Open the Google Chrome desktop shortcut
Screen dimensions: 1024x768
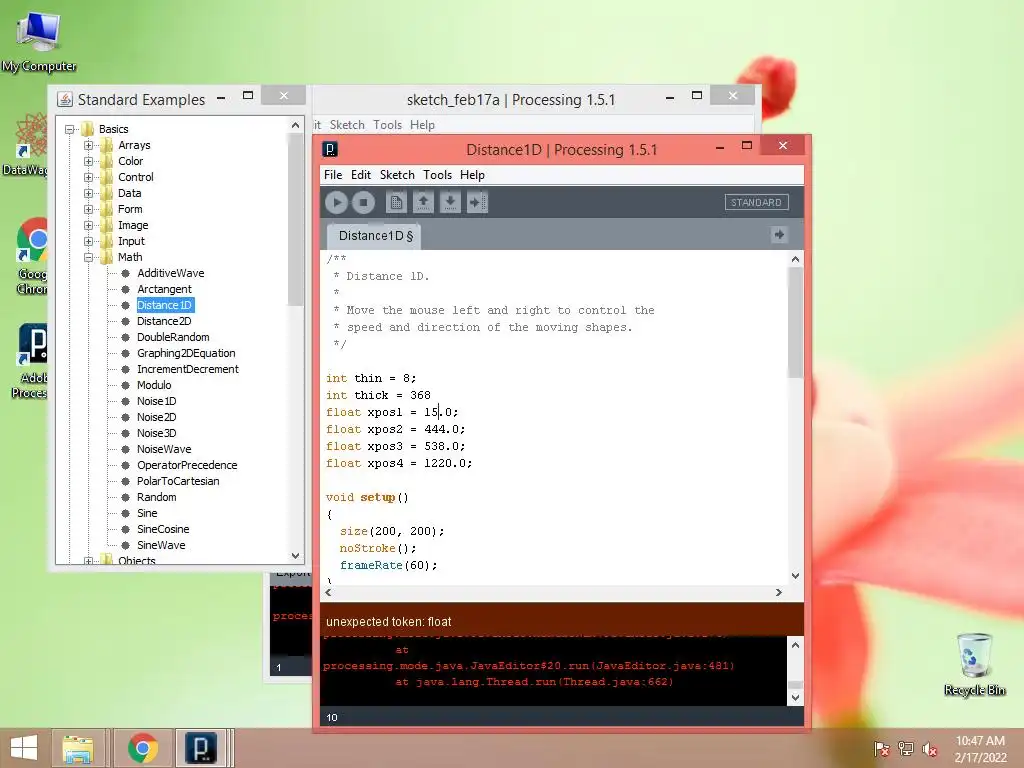click(32, 256)
